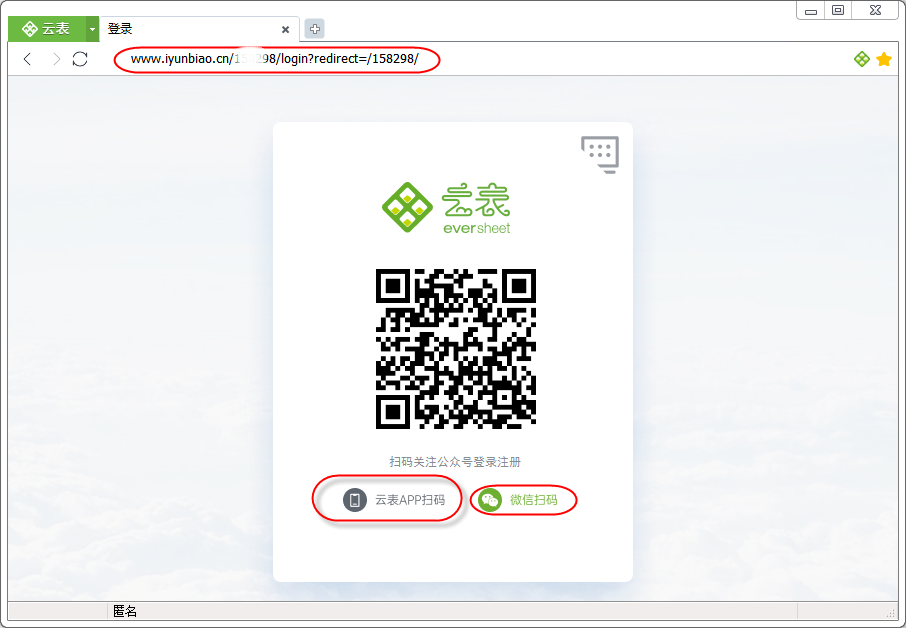Click the login QR code image
906x628 pixels.
(455, 348)
